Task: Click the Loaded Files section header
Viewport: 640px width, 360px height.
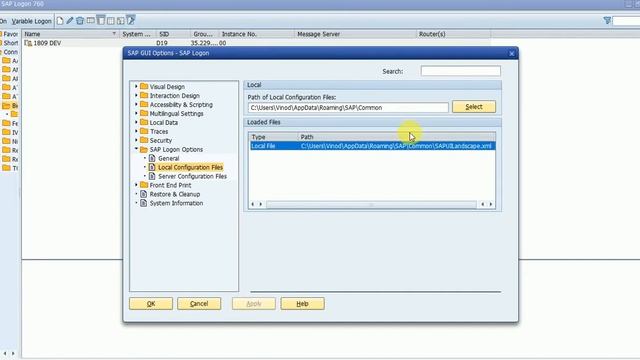Action: click(x=372, y=122)
